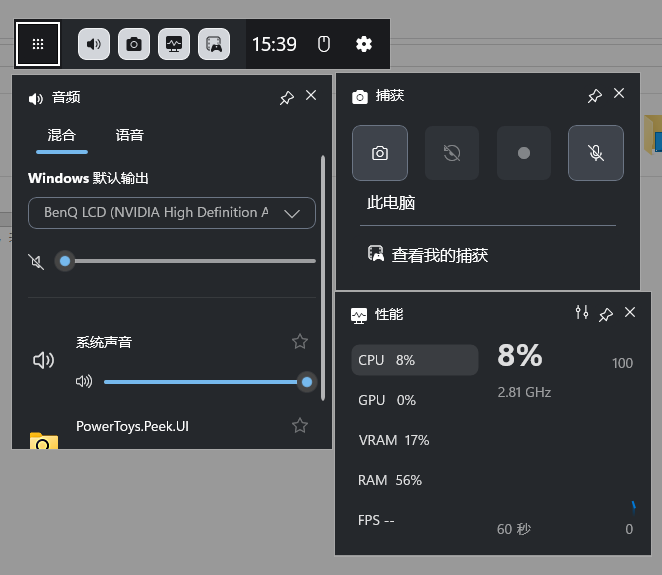This screenshot has height=575, width=662.
Task: Click the mouse click-through icon
Action: coord(323,44)
